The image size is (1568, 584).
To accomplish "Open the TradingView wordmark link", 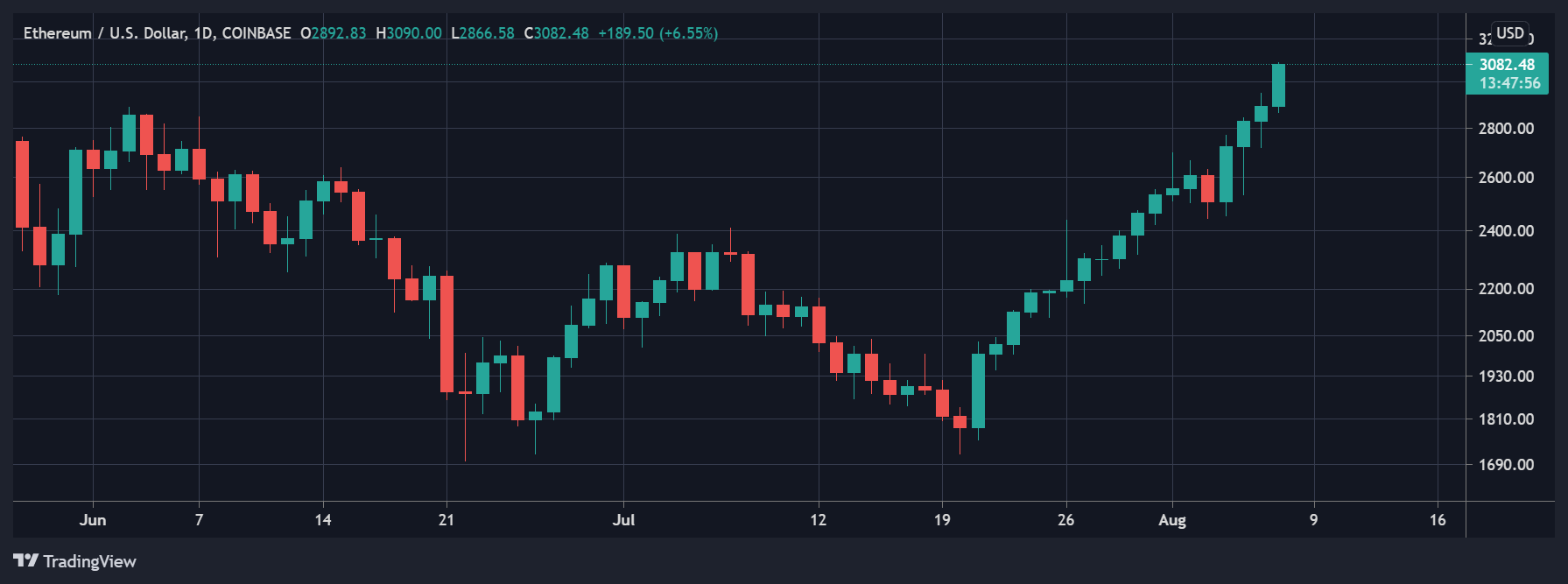I will pos(89,561).
